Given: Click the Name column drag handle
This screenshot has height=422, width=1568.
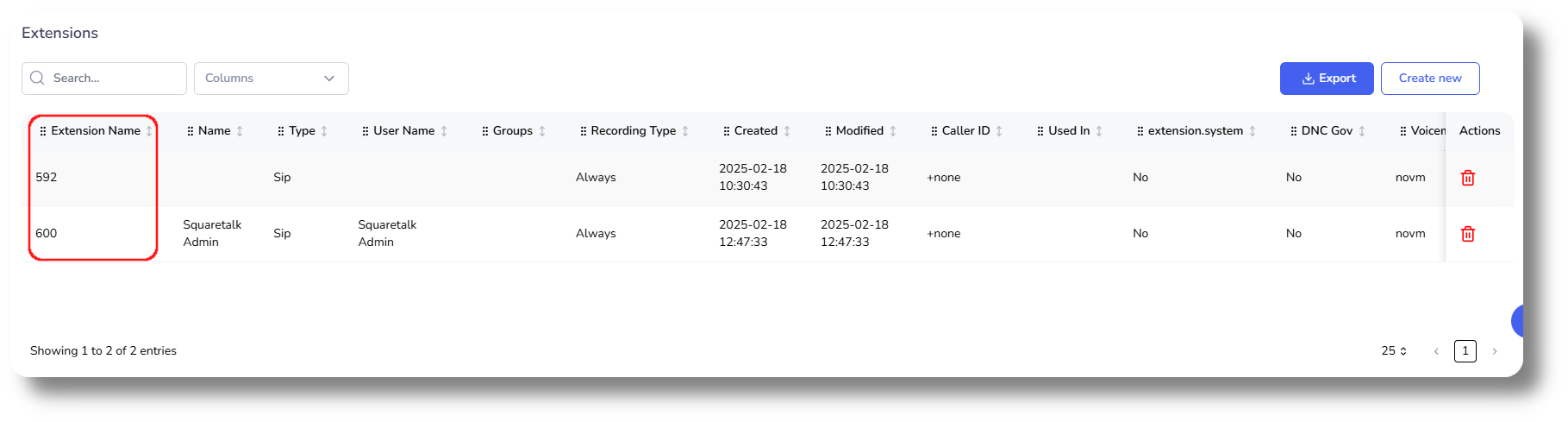Looking at the screenshot, I should 191,131.
